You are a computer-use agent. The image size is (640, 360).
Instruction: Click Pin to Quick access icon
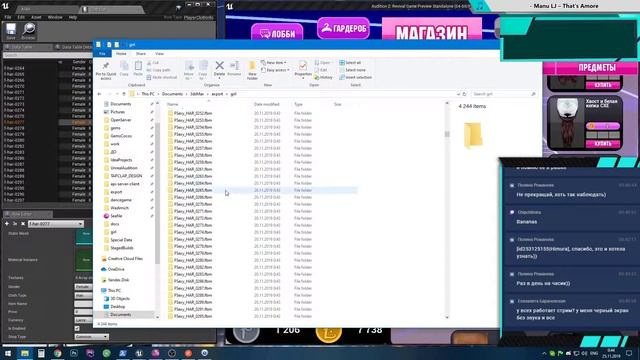pos(106,67)
